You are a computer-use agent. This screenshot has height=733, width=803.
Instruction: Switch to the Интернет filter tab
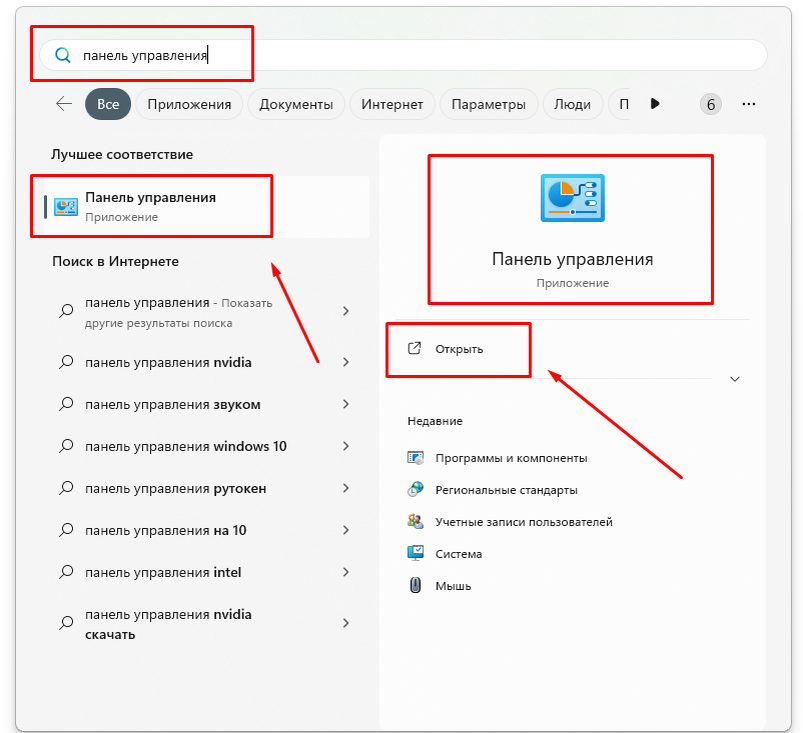[x=392, y=104]
